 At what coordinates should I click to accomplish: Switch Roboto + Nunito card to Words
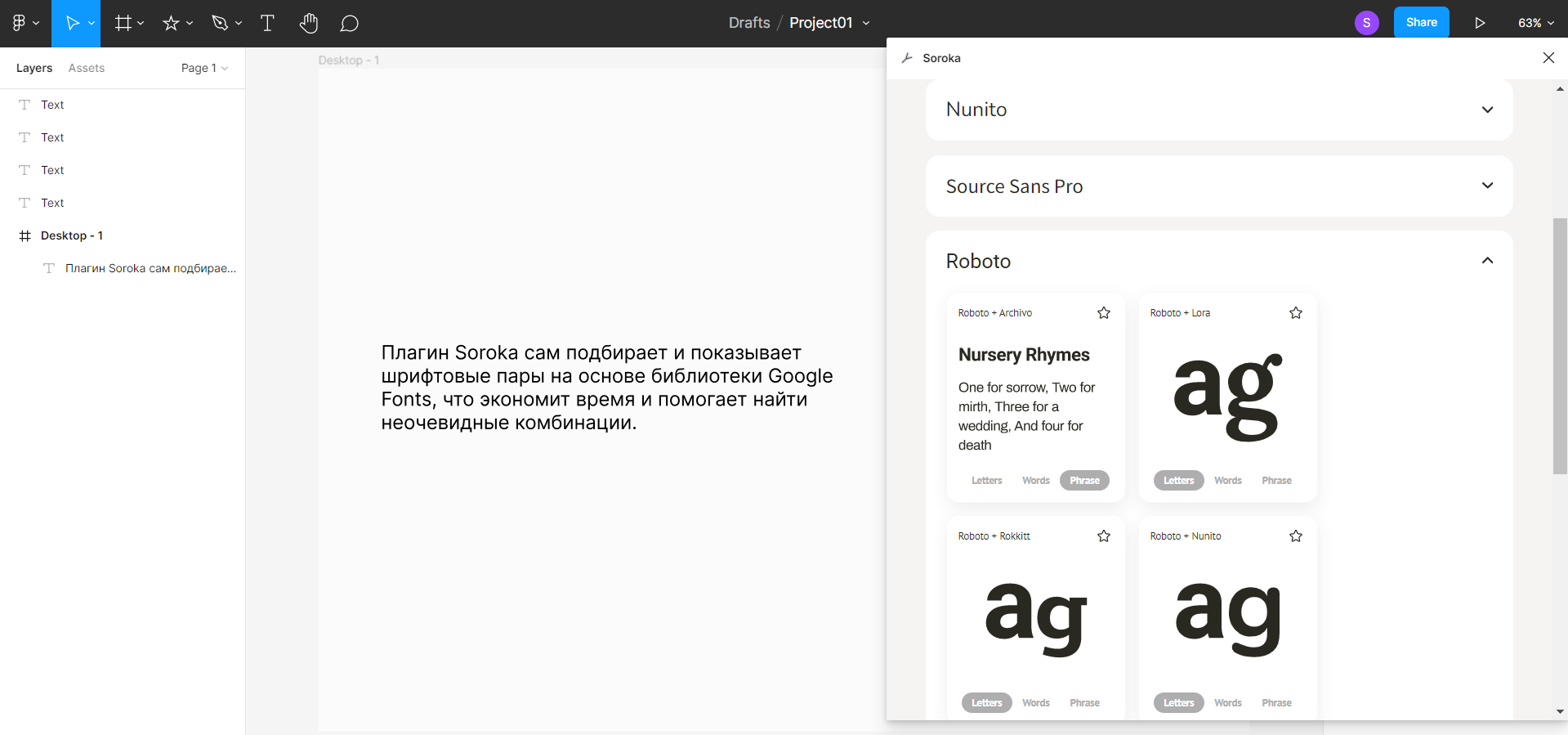(1227, 703)
